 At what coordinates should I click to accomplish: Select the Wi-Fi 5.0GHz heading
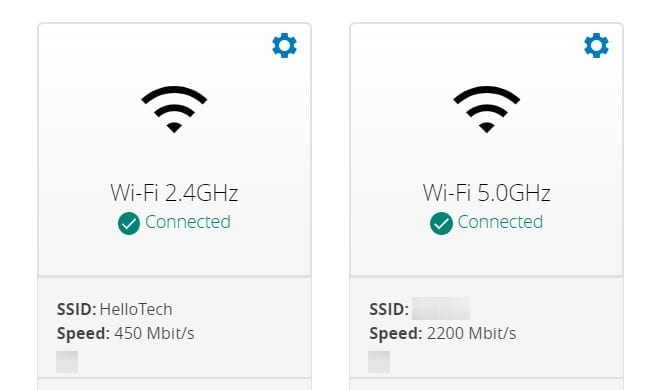(x=487, y=193)
